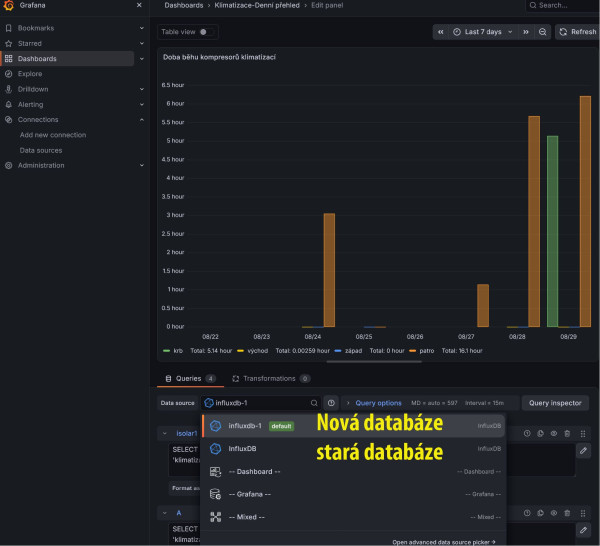
Task: Open Drilldown in the sidebar
Action: point(33,89)
